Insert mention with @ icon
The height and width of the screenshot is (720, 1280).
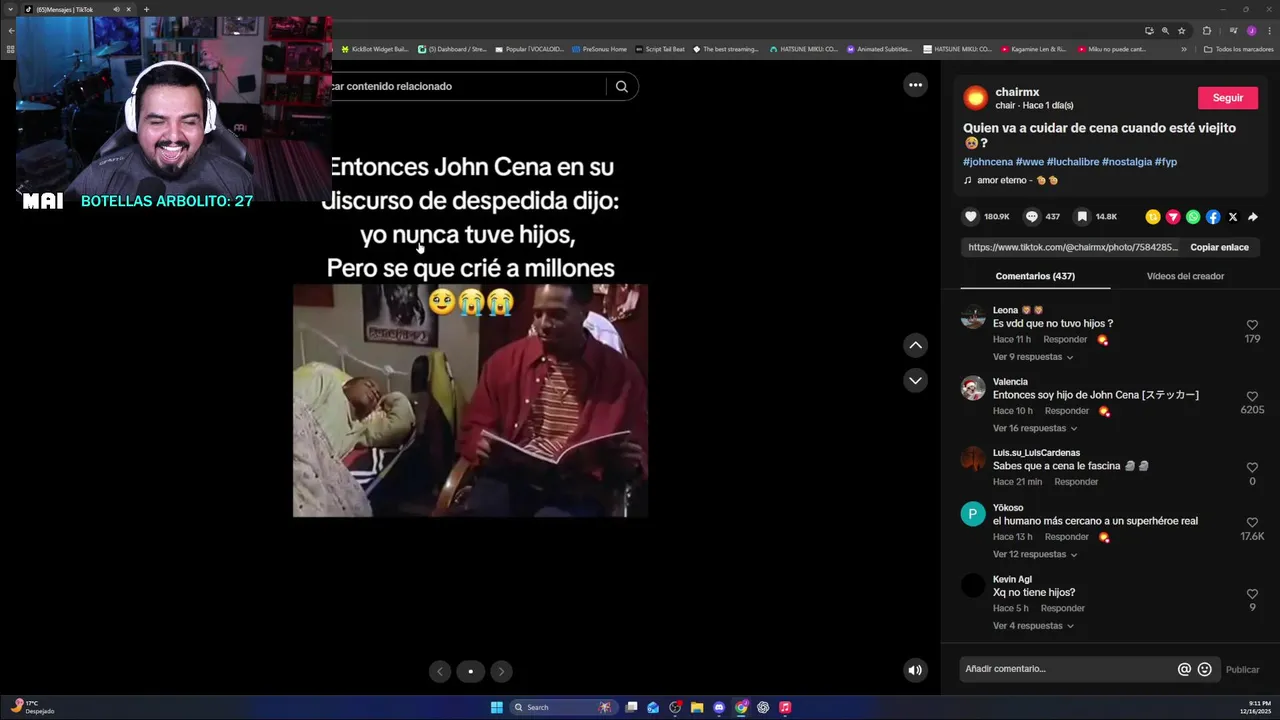1184,669
